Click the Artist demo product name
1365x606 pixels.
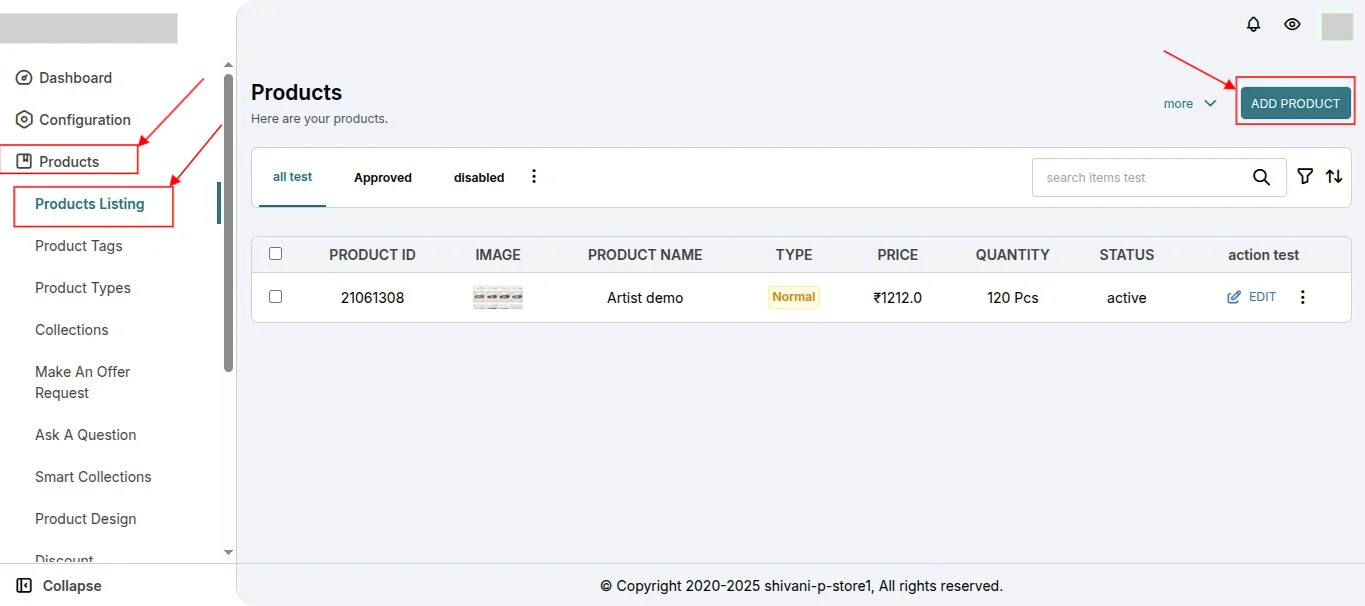[x=645, y=298]
